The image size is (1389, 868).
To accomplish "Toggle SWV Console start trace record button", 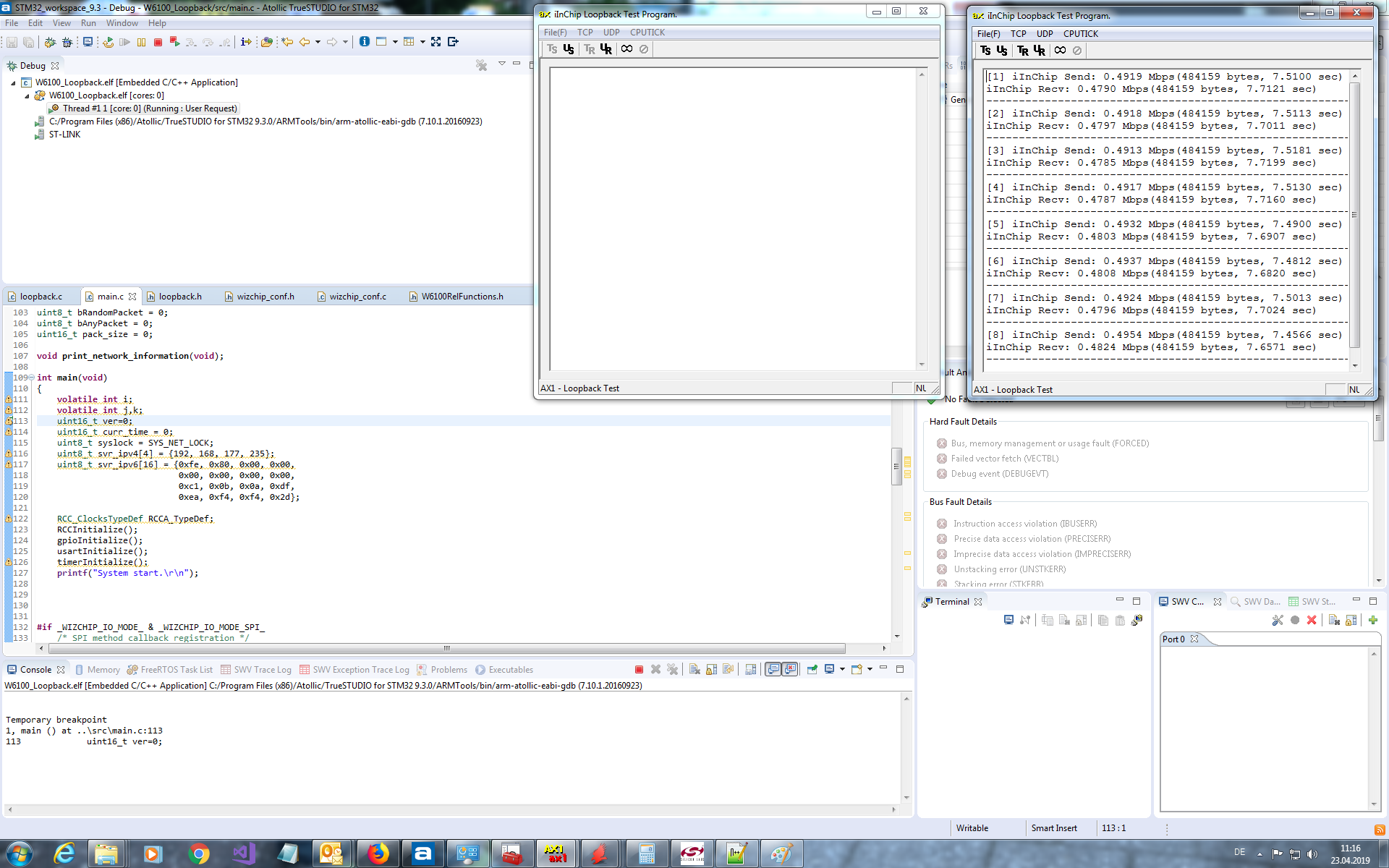I will point(1295,620).
